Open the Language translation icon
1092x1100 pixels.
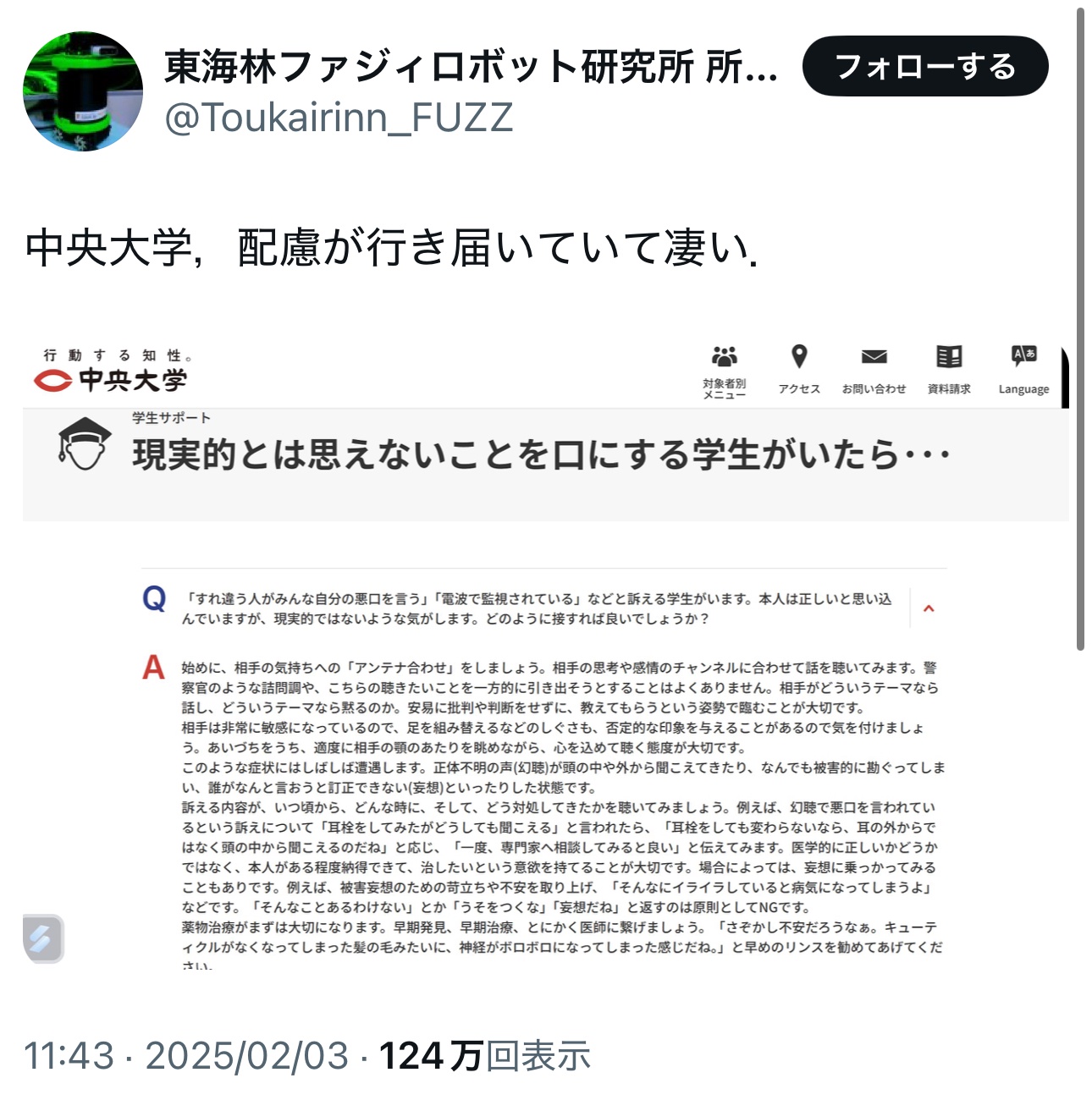click(1023, 355)
